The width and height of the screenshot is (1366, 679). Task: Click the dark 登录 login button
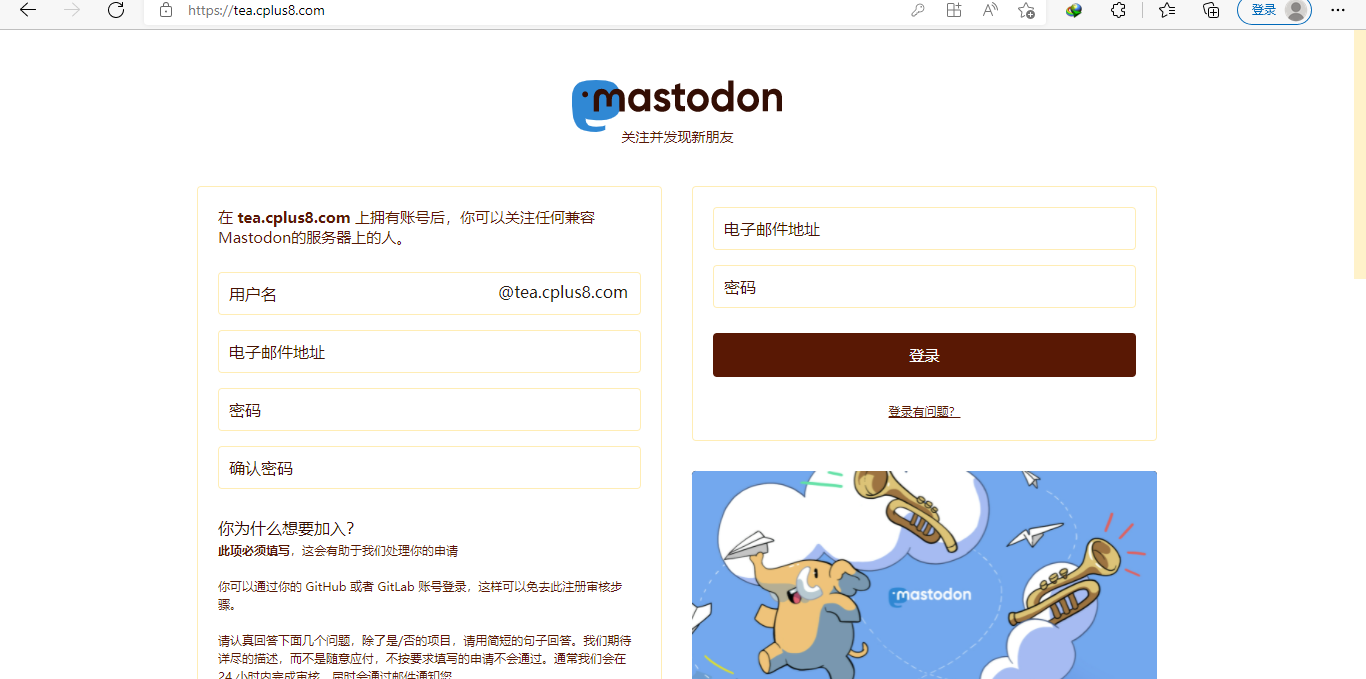point(924,355)
